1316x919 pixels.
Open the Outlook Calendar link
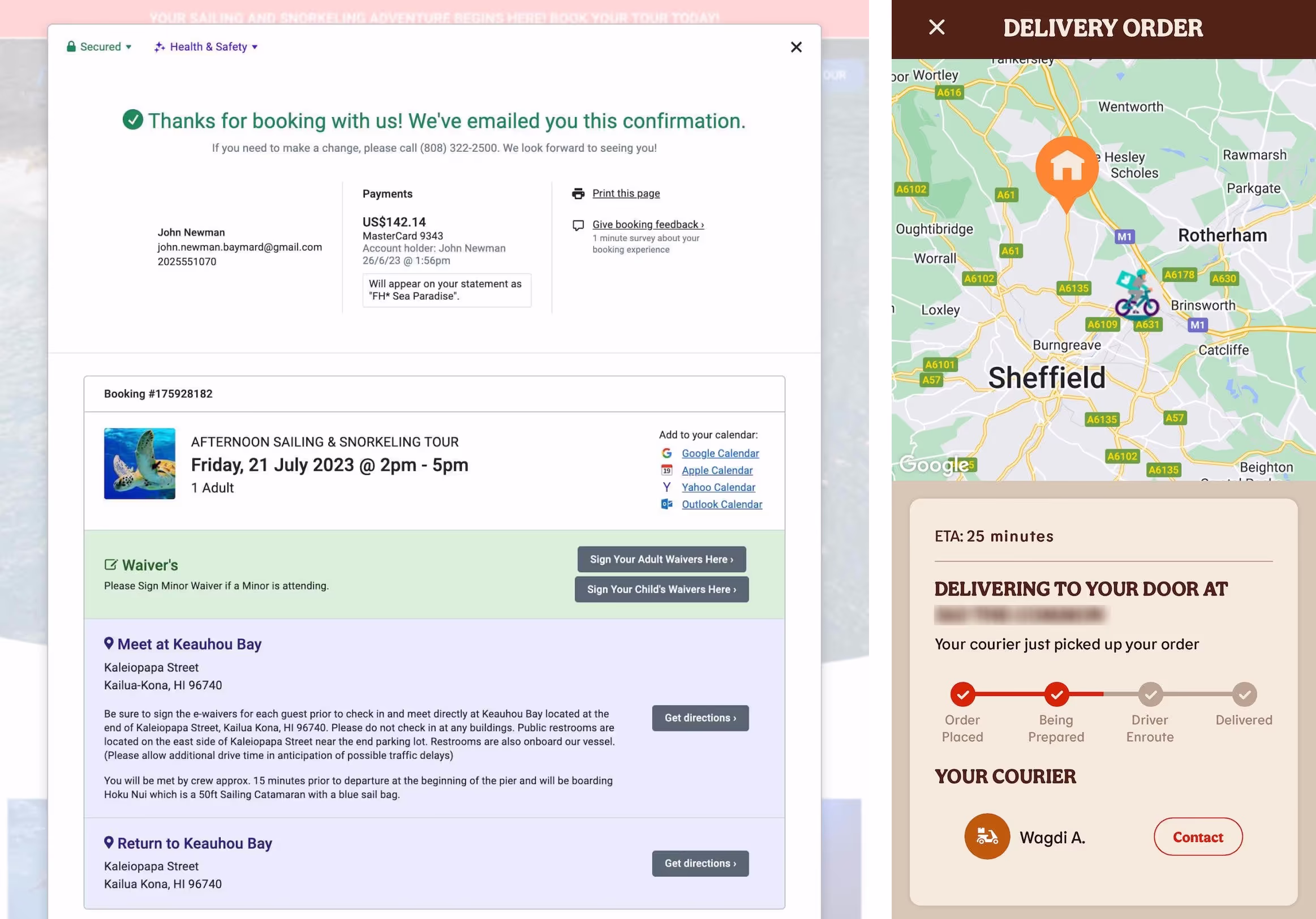(721, 505)
